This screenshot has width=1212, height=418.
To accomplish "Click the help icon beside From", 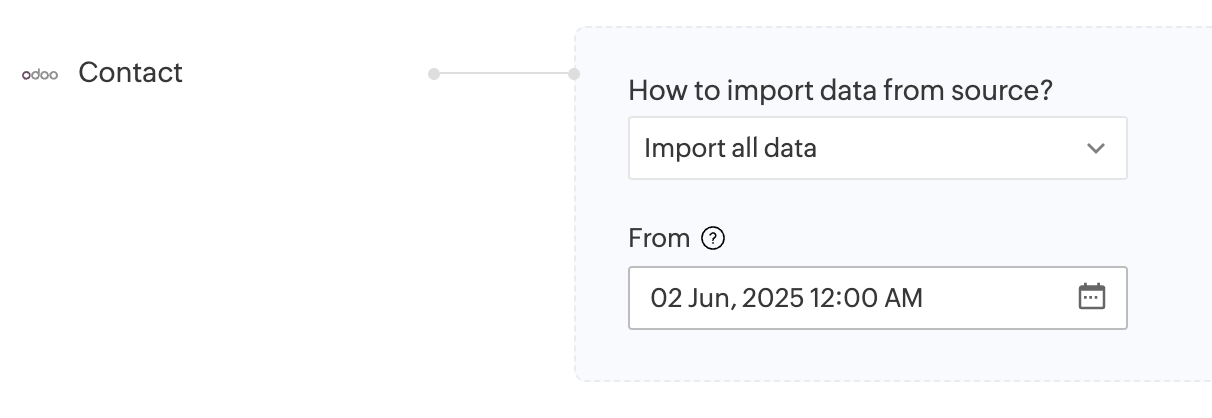I will 713,239.
